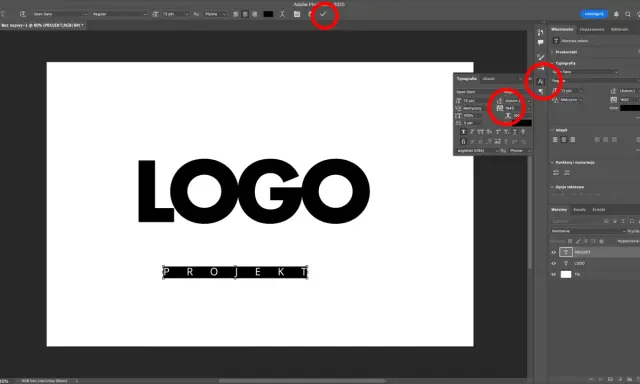Toggle lock all padlock in Layers
The image size is (640, 384).
coord(601,241)
